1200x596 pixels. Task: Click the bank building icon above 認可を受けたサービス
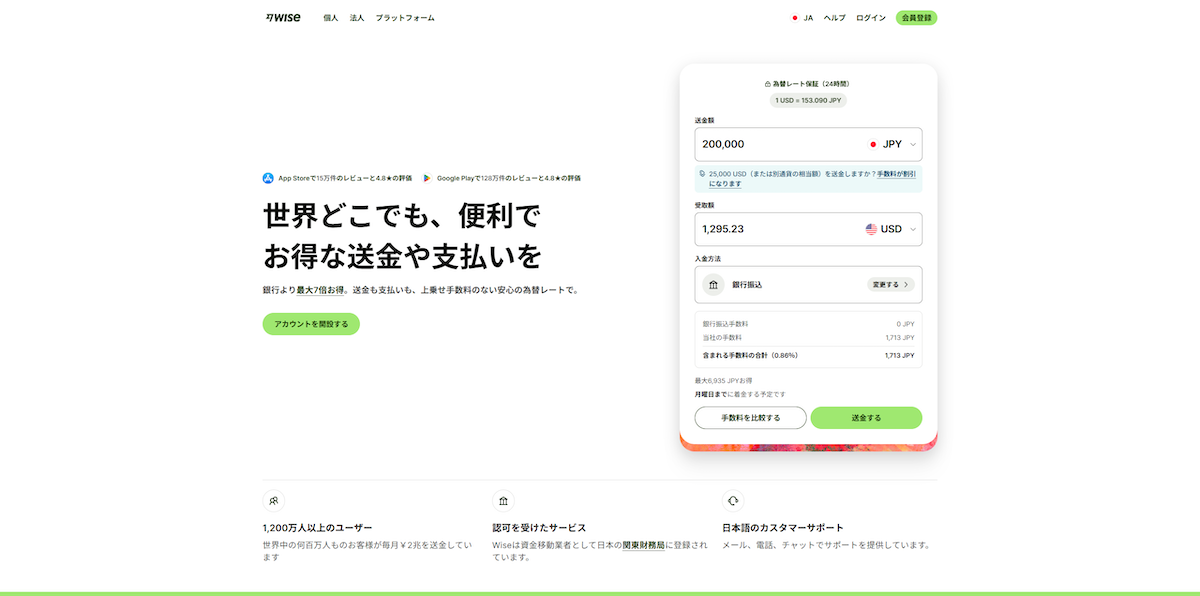click(503, 500)
